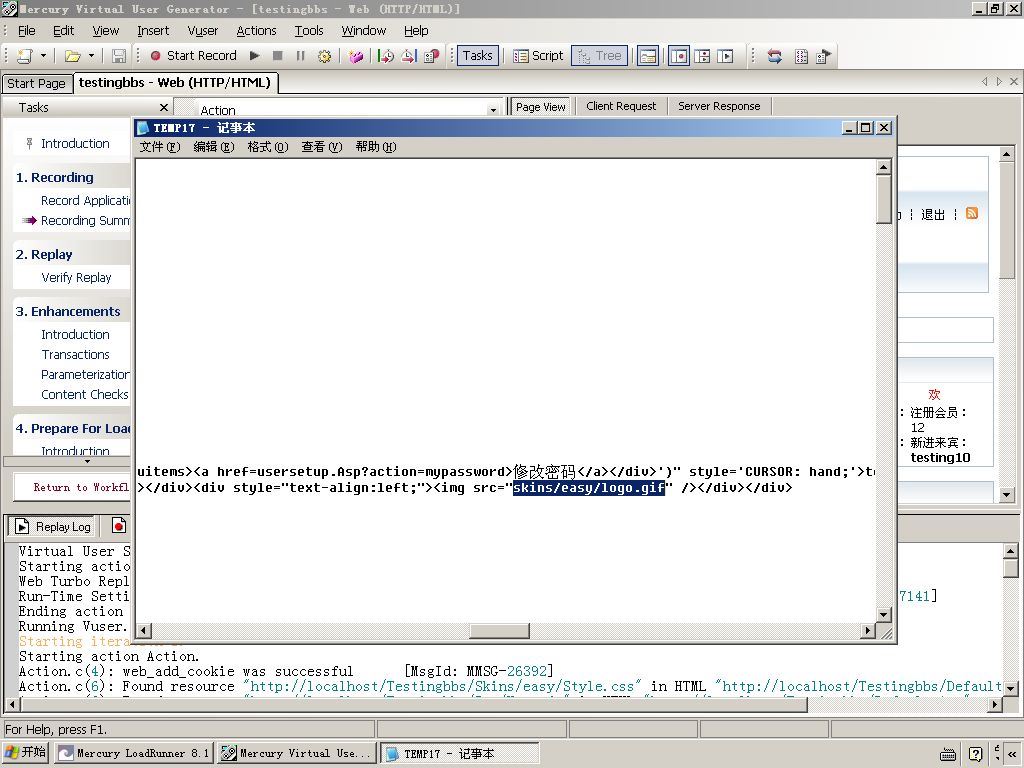Open the File menu
The height and width of the screenshot is (768, 1024).
click(26, 31)
